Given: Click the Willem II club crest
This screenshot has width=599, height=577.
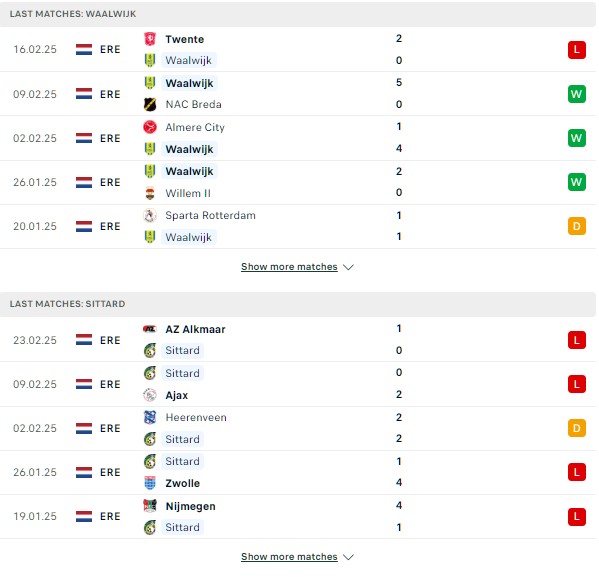Looking at the screenshot, I should pyautogui.click(x=150, y=193).
